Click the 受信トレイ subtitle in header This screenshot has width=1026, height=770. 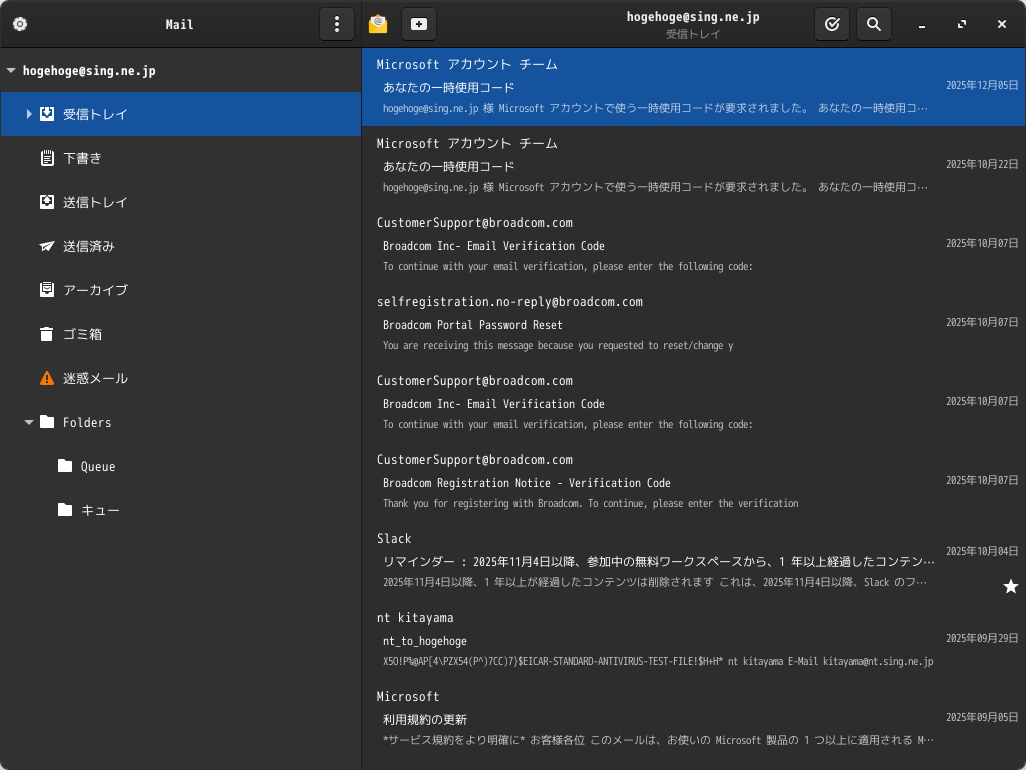[693, 34]
